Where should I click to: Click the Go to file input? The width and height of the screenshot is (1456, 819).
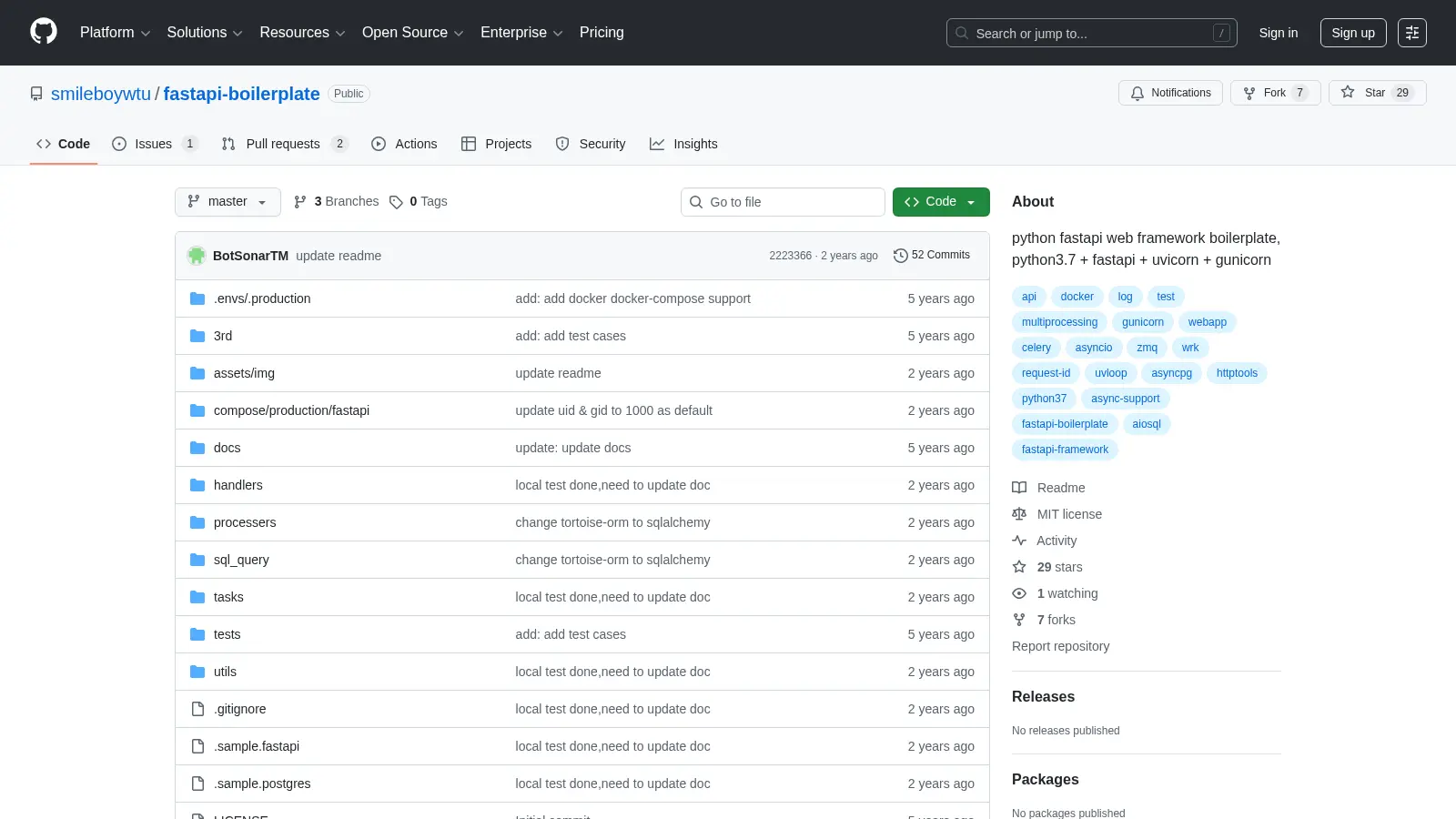coord(783,202)
